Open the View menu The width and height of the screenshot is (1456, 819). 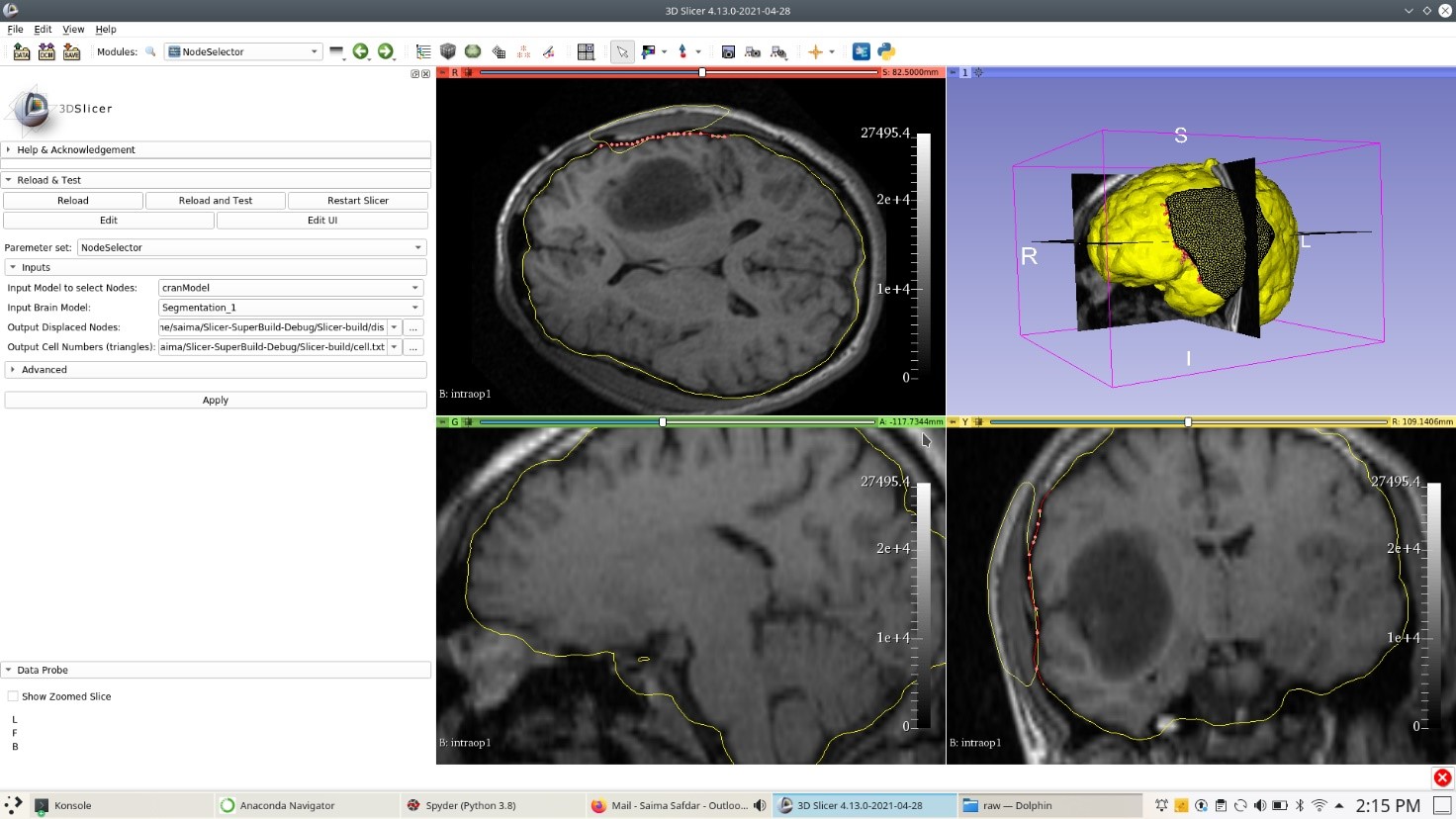(x=73, y=30)
